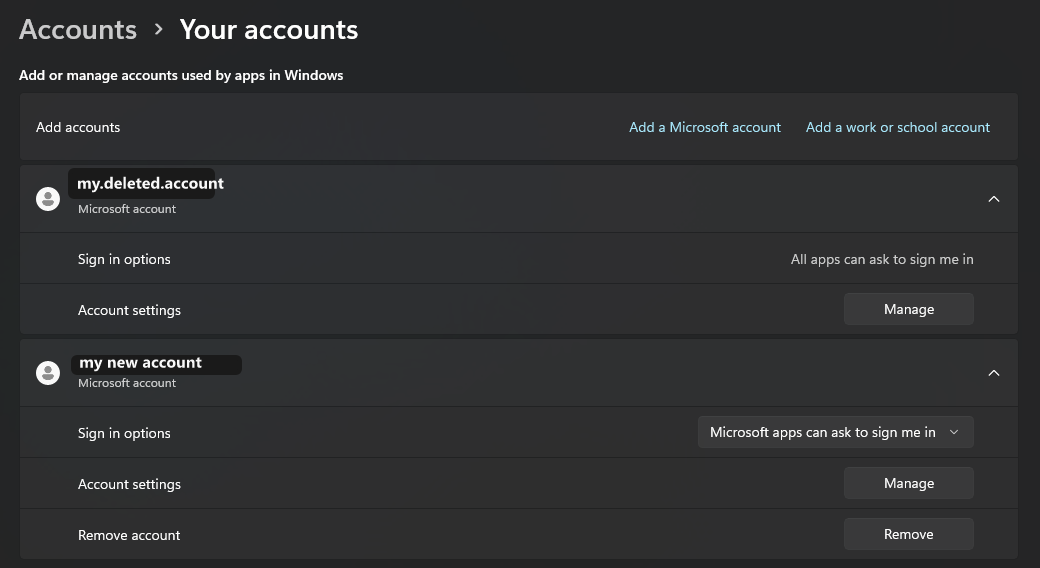Remove the my new account
1040x568 pixels.
pyautogui.click(x=909, y=534)
